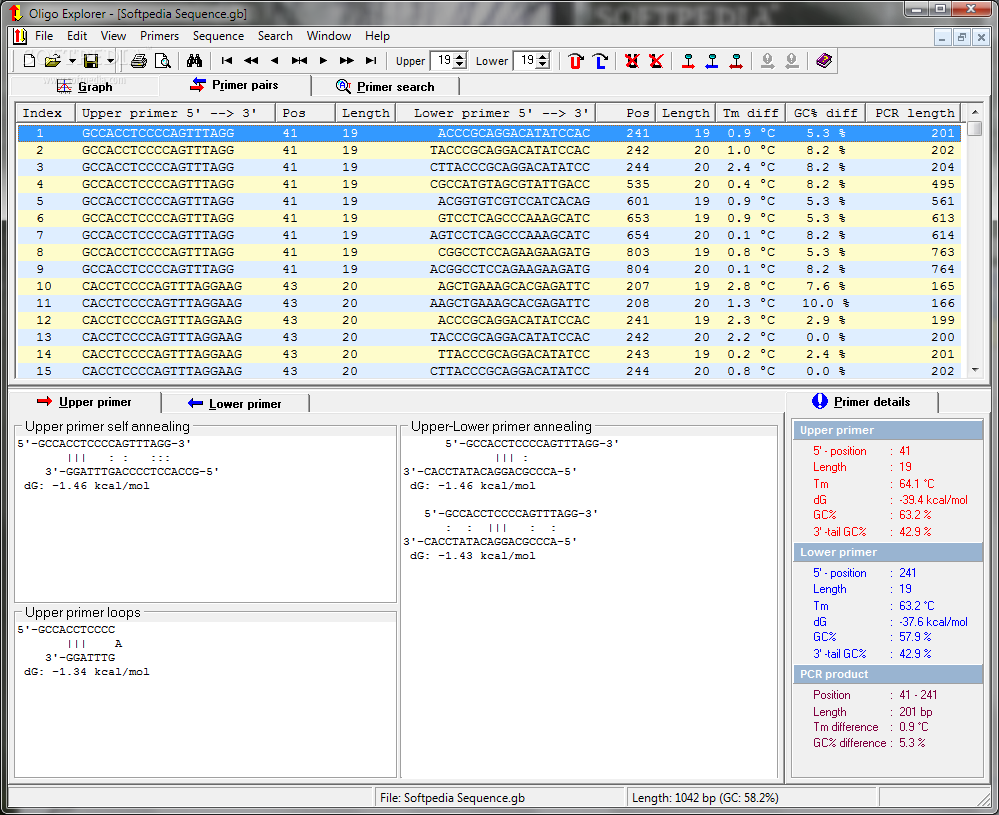Click Lower primer 5' --> 3' column header
Screen dimensions: 999x815
coord(496,113)
